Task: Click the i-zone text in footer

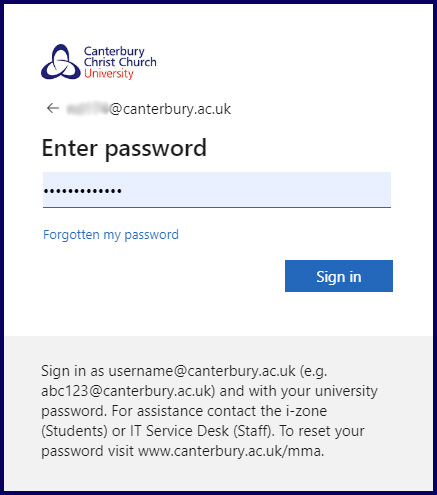Action: tap(306, 411)
